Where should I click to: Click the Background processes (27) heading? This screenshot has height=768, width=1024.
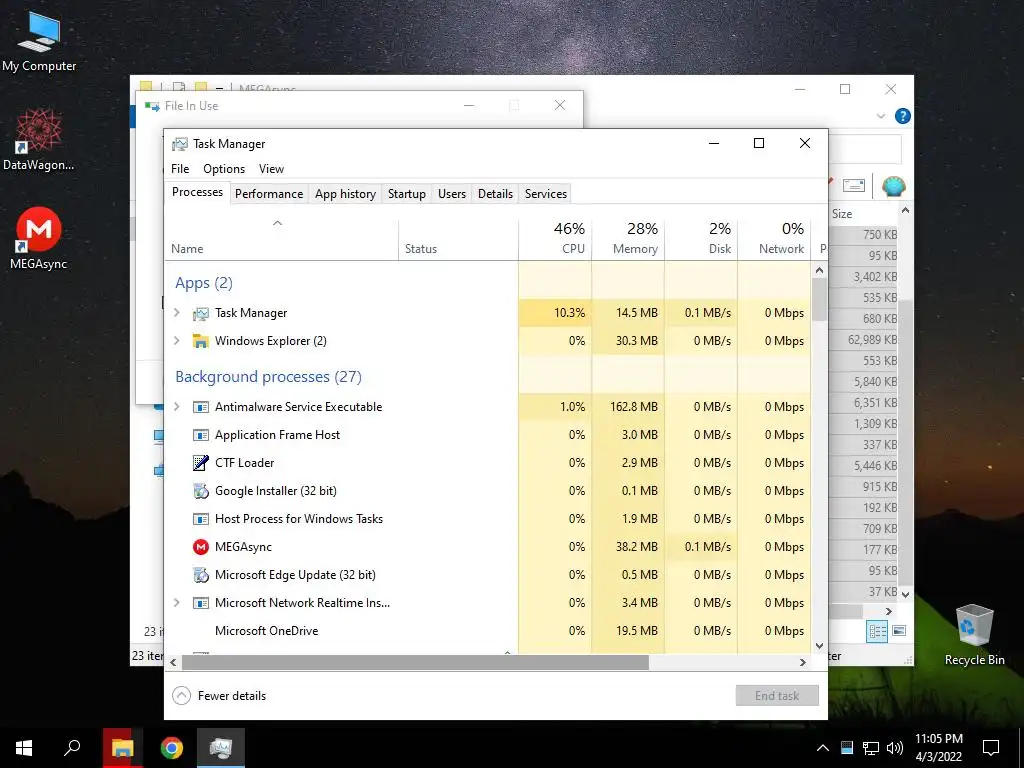[x=268, y=377]
